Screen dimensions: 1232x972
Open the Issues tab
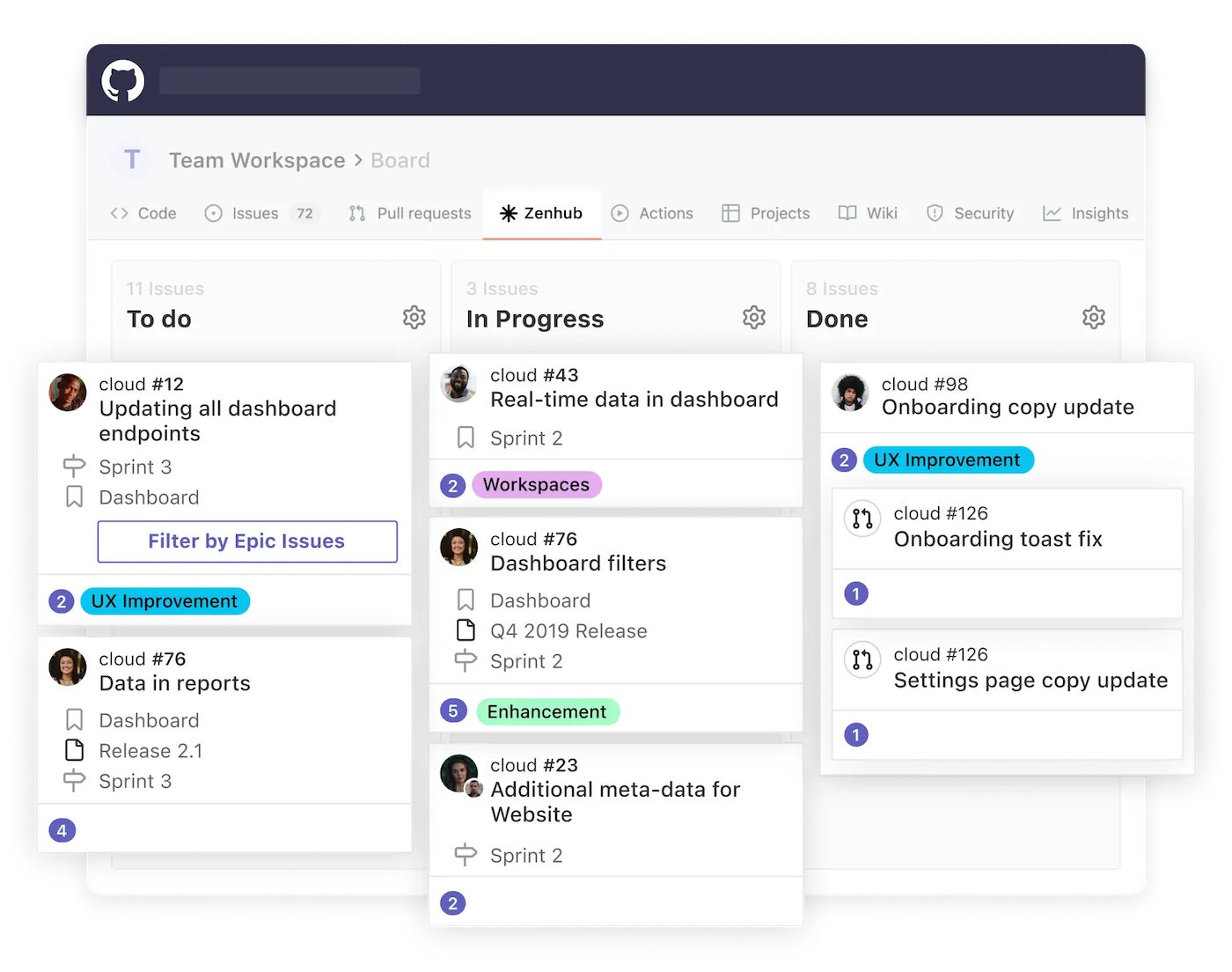(261, 213)
